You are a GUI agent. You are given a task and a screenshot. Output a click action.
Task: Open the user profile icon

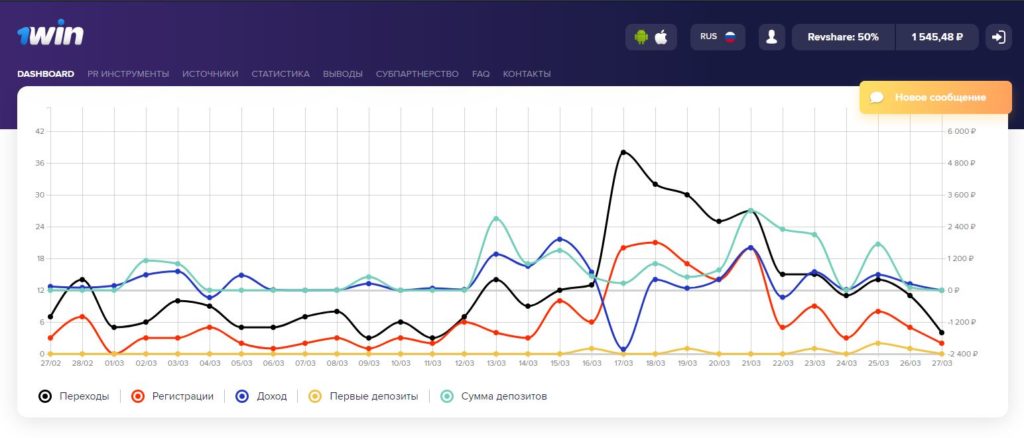pos(771,37)
